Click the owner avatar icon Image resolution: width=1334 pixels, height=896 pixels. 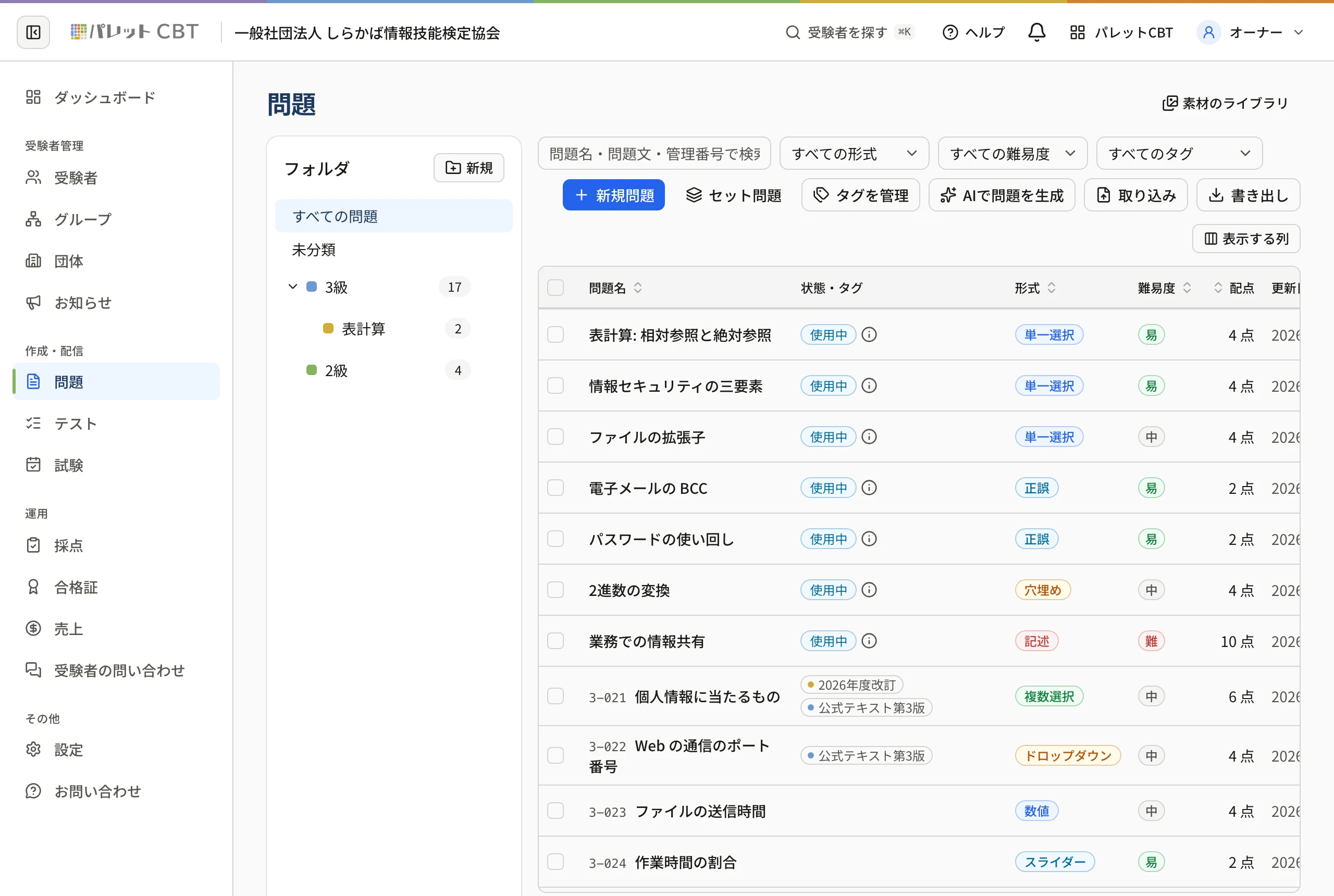[1208, 33]
